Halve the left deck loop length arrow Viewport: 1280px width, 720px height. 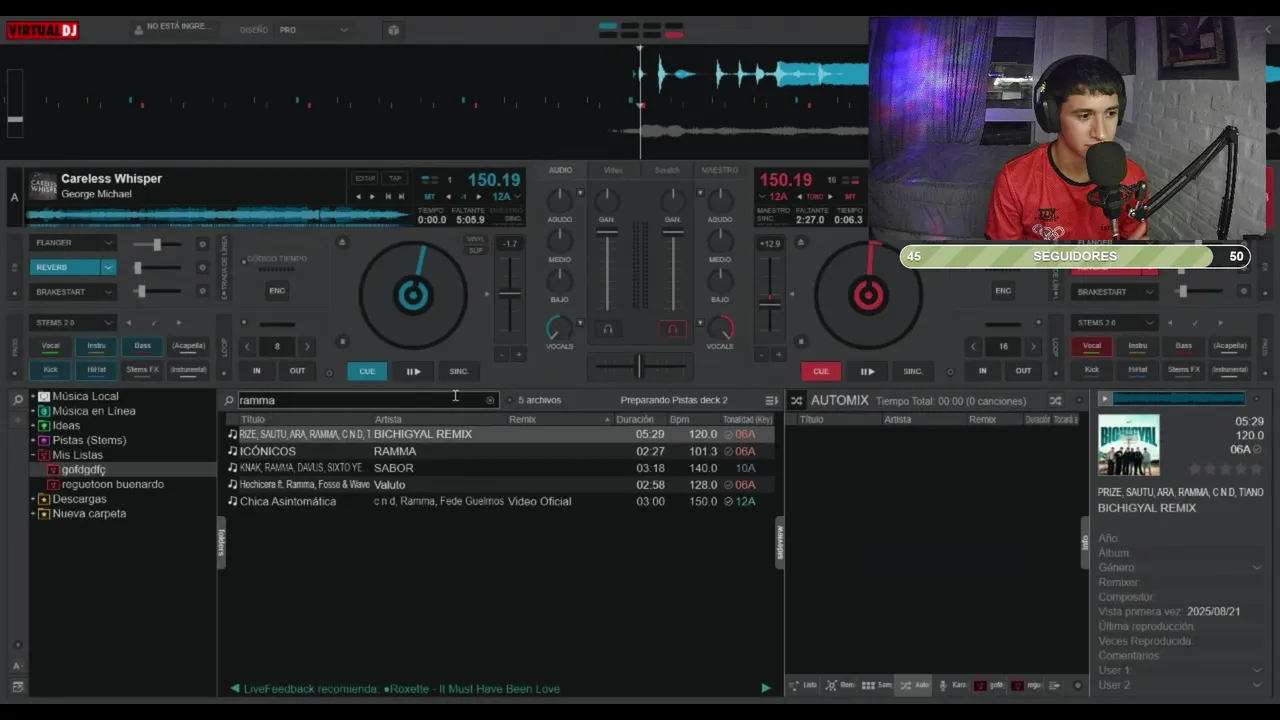point(247,346)
